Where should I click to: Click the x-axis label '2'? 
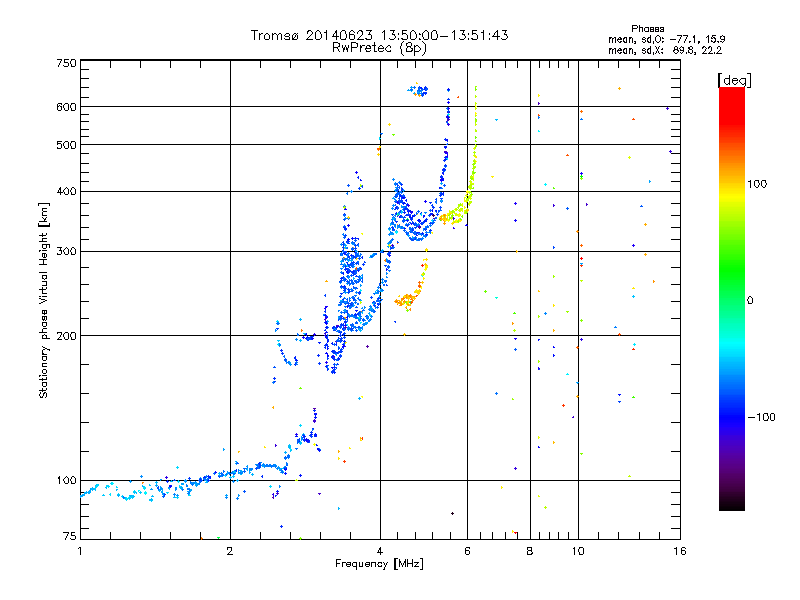click(x=230, y=551)
